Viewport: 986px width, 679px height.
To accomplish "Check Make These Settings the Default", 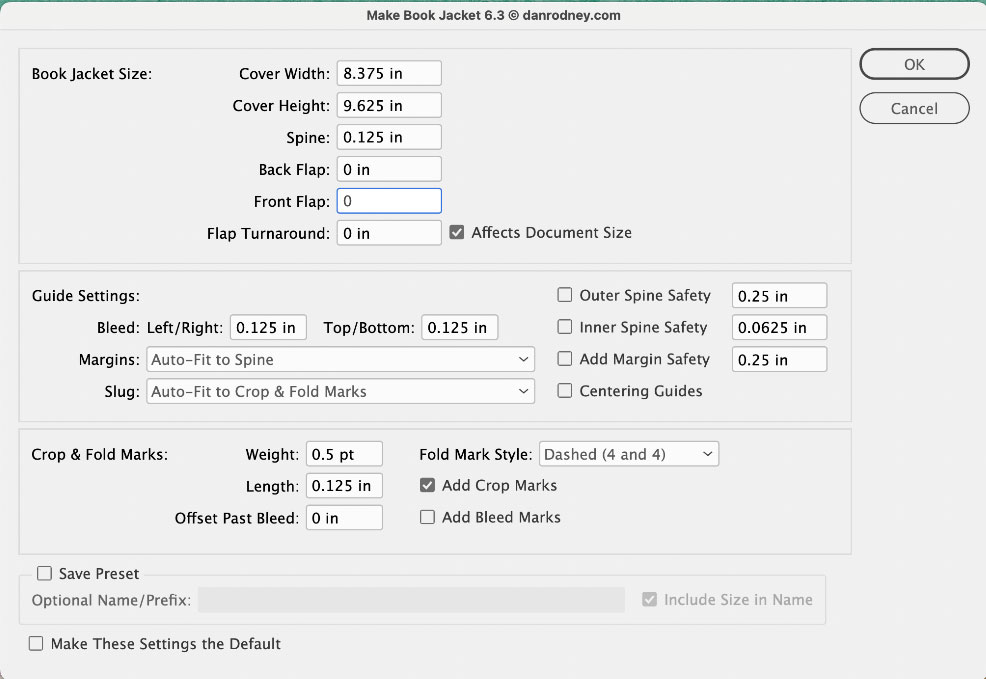I will pos(36,644).
